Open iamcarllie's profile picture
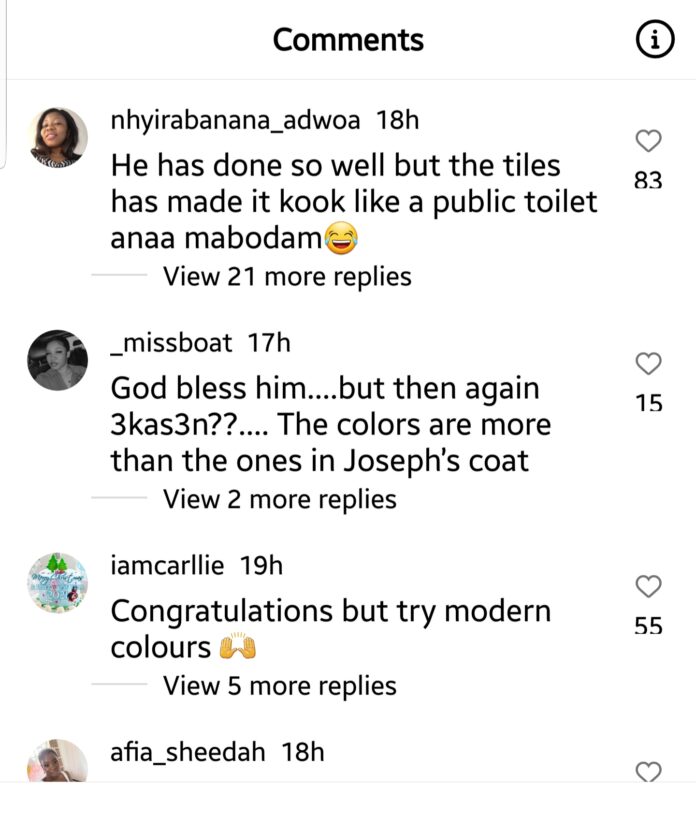The image size is (696, 815). click(x=57, y=583)
